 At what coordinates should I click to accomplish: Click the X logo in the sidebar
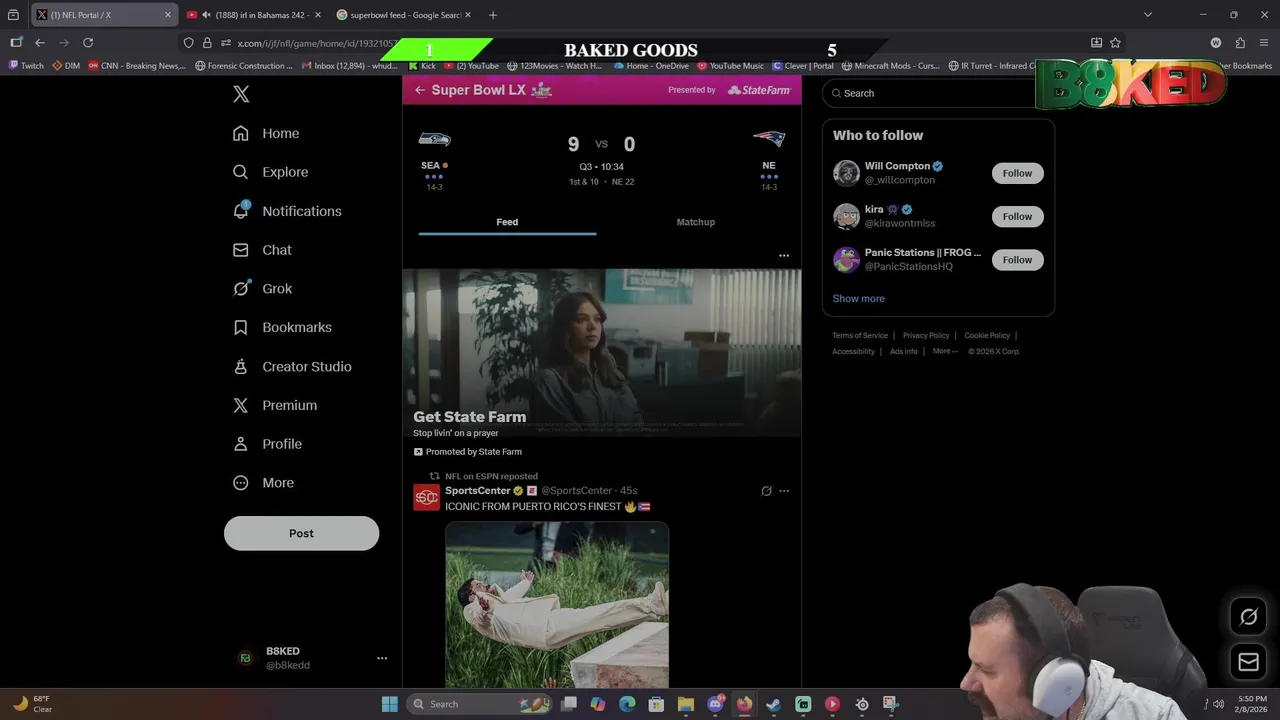[241, 94]
